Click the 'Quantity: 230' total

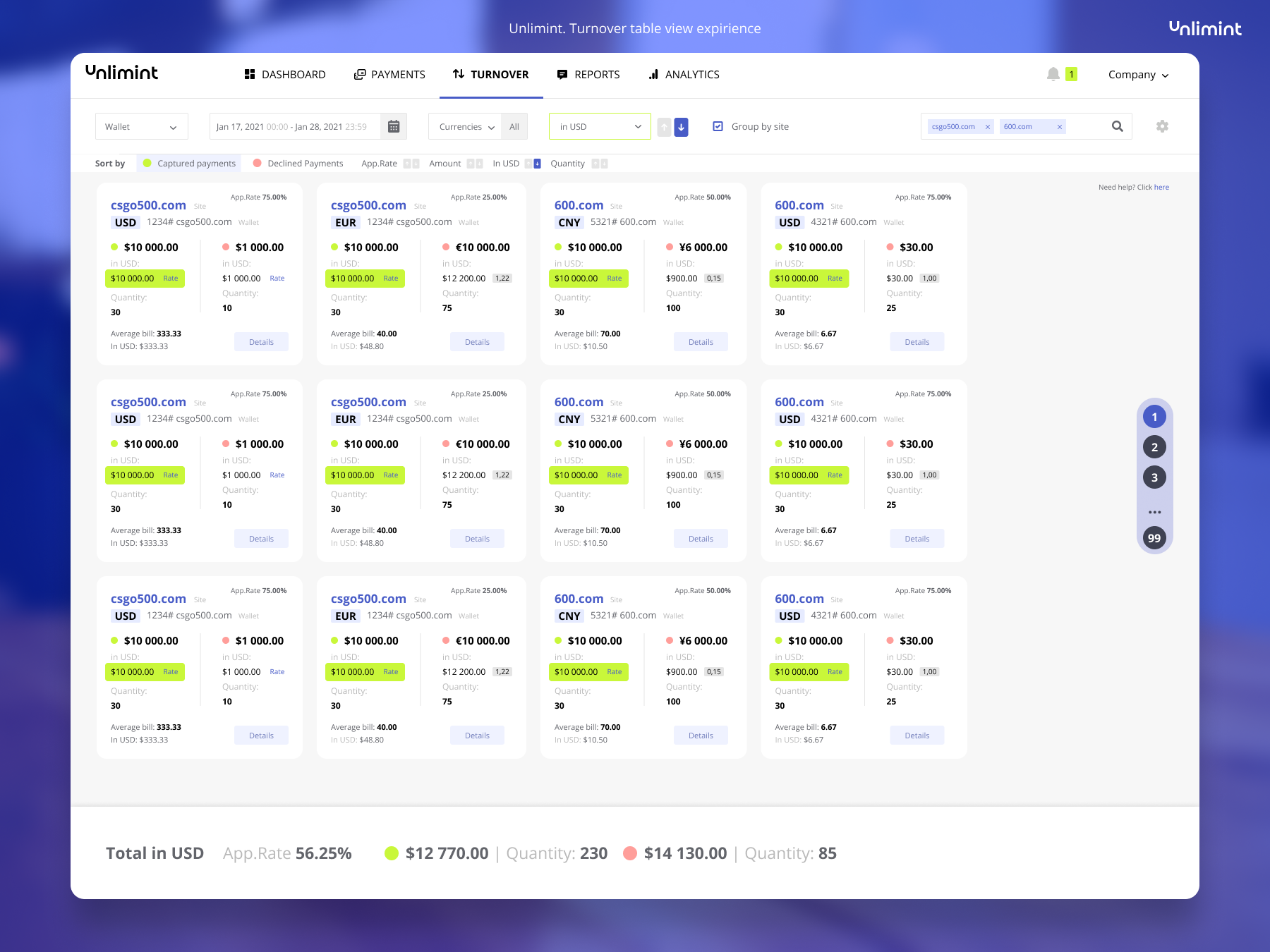coord(557,853)
